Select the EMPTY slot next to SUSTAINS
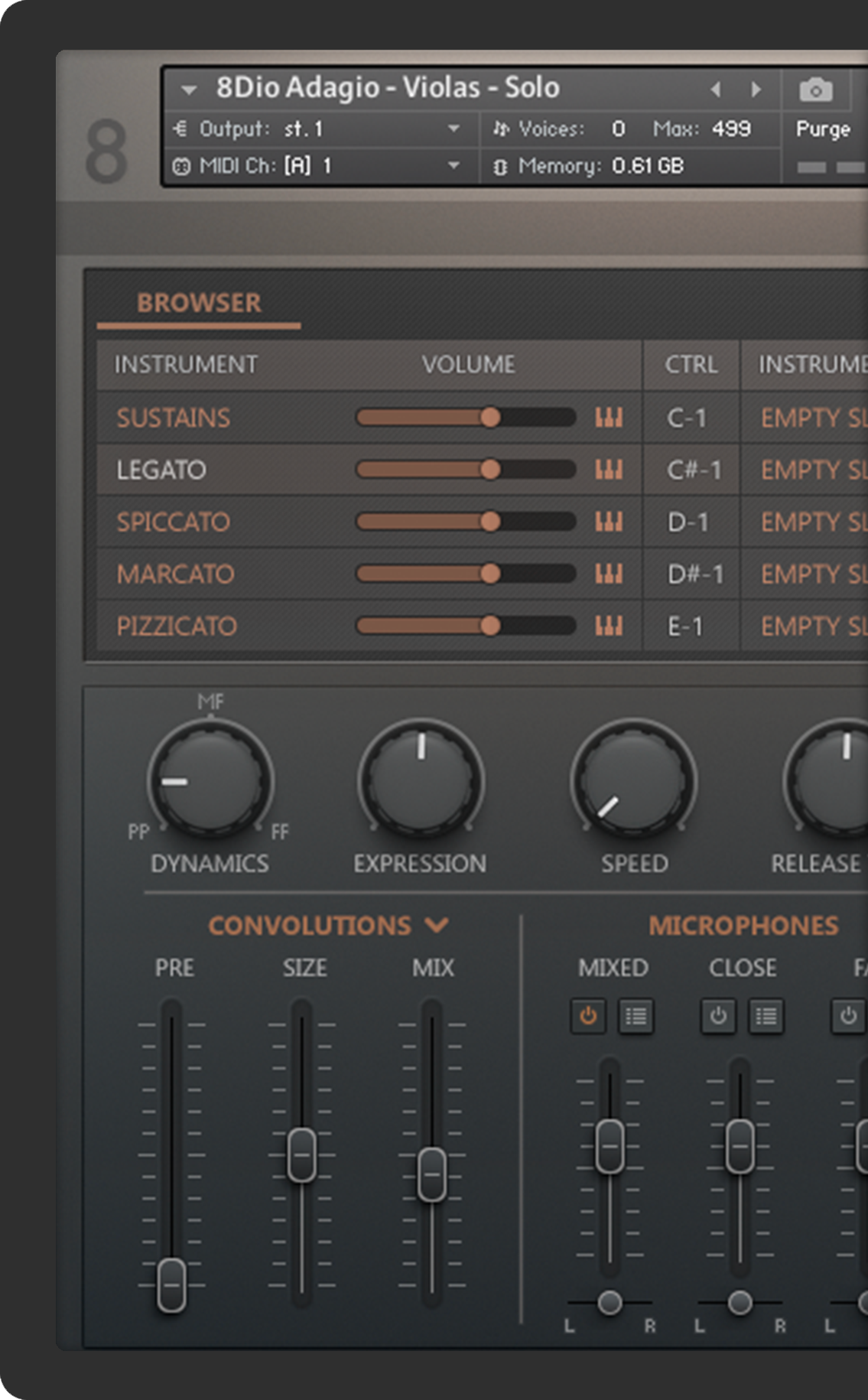Image resolution: width=868 pixels, height=1400 pixels. tap(814, 418)
